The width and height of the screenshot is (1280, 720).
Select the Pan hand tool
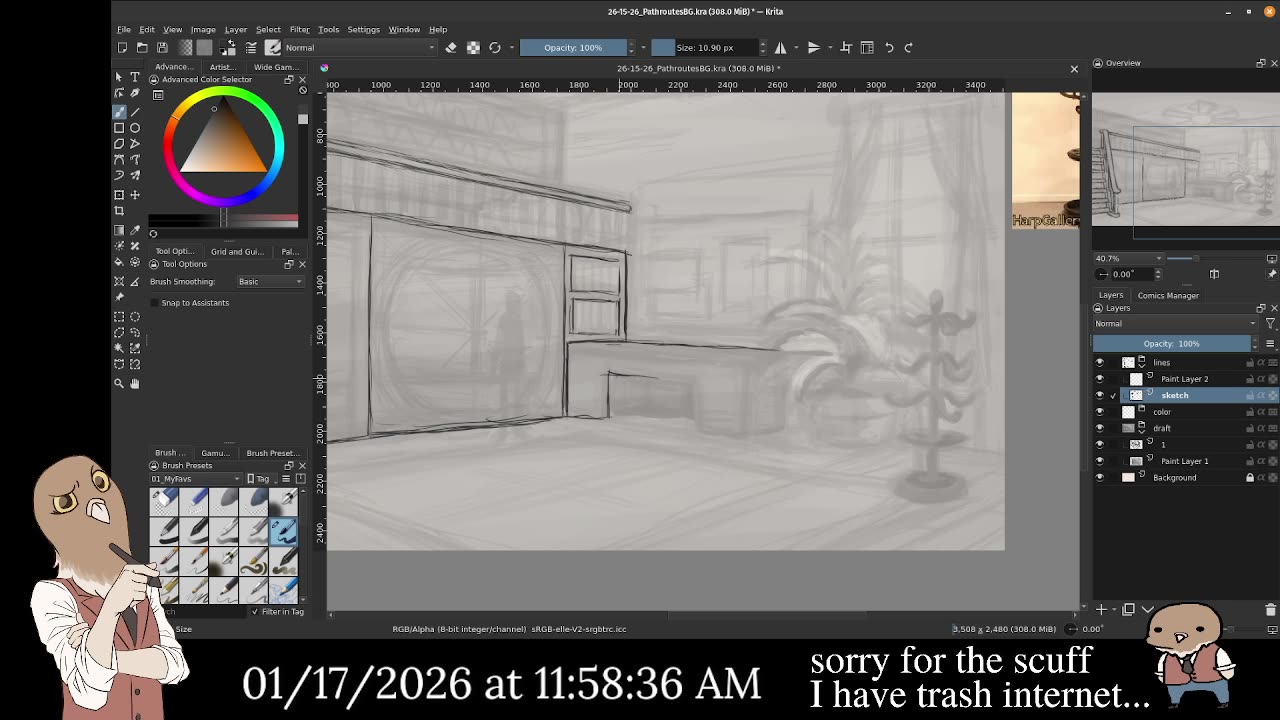pyautogui.click(x=135, y=383)
